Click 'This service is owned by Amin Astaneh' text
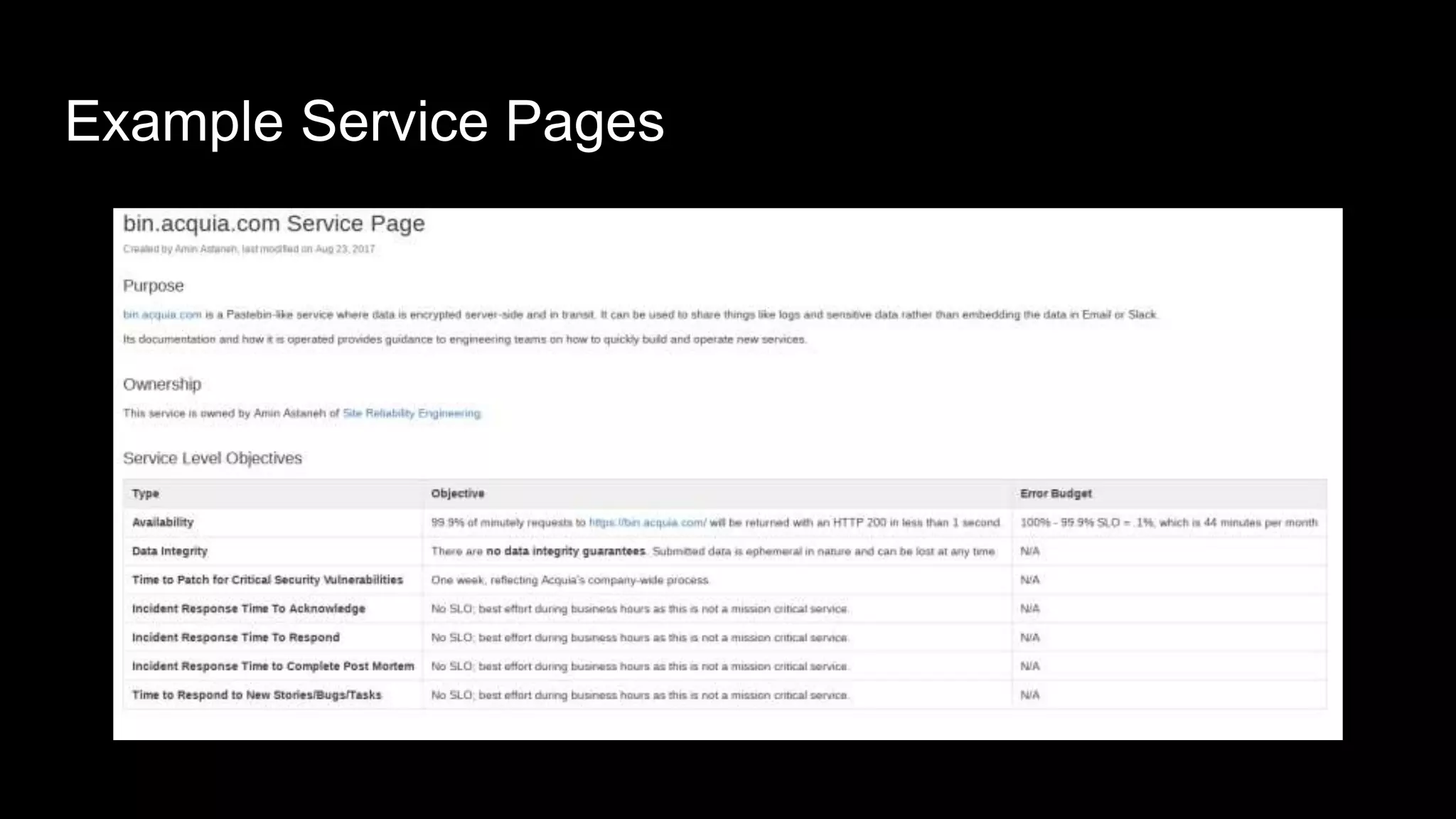1456x819 pixels. coord(225,413)
